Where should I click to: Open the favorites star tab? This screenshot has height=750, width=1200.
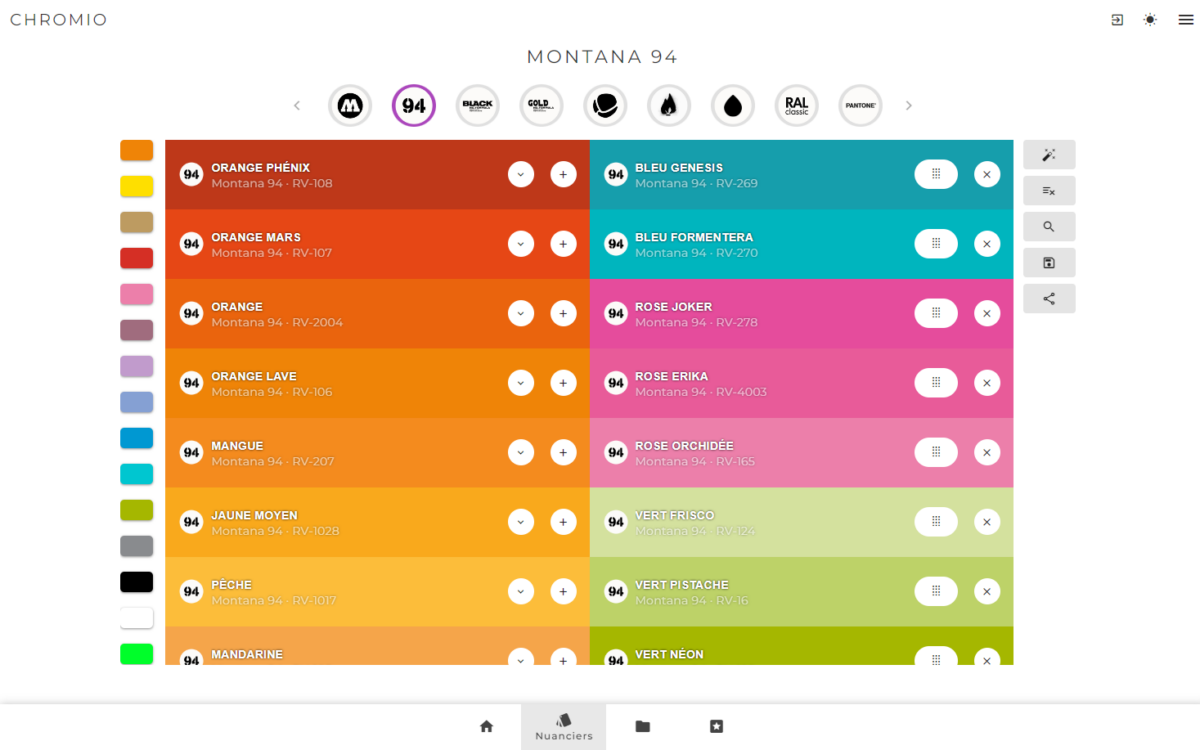coord(716,727)
